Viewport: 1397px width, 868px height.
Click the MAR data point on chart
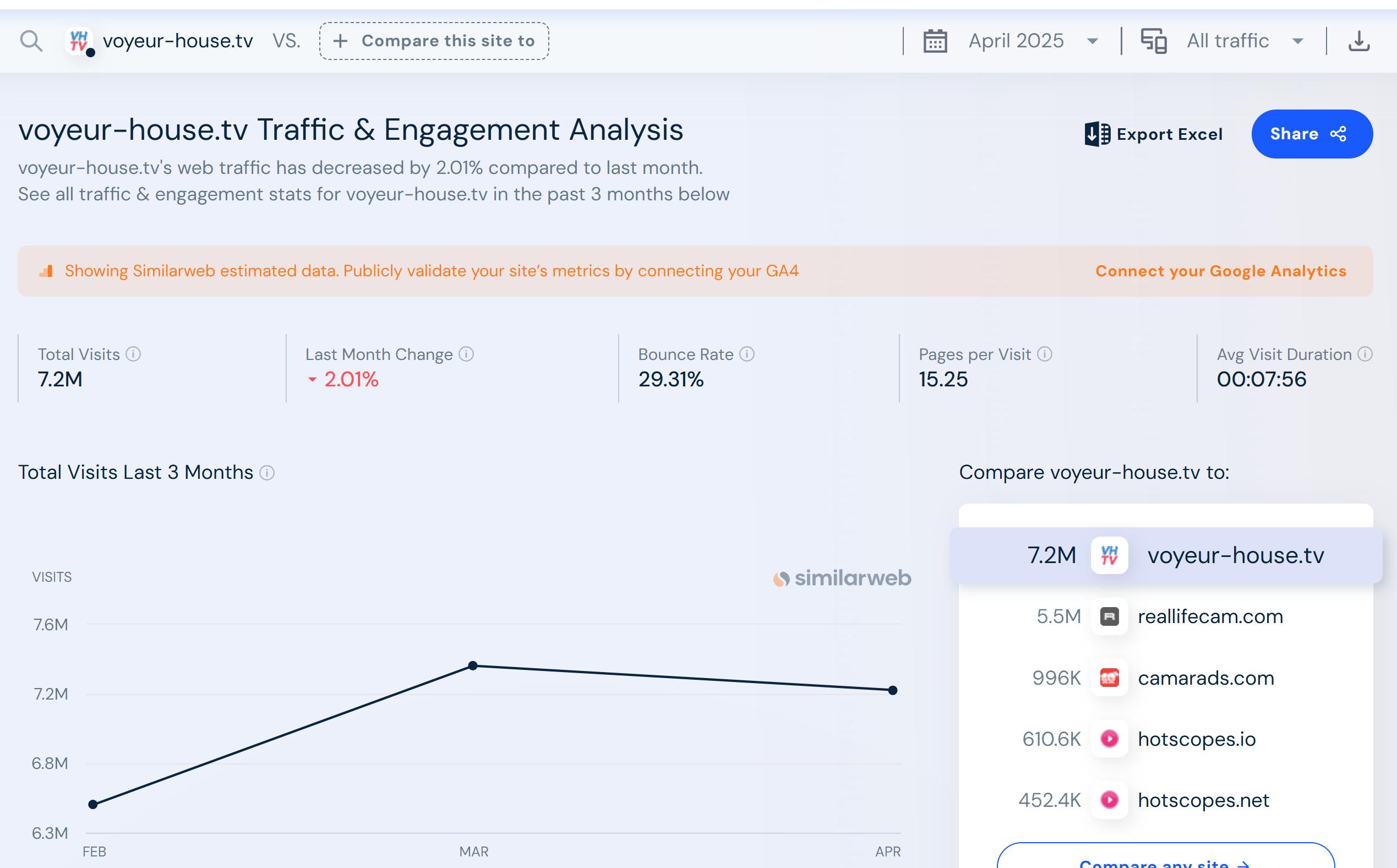tap(472, 666)
